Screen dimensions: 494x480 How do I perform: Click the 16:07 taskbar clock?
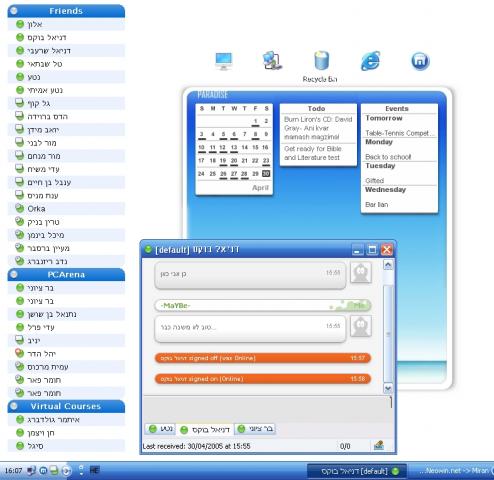click(x=13, y=471)
